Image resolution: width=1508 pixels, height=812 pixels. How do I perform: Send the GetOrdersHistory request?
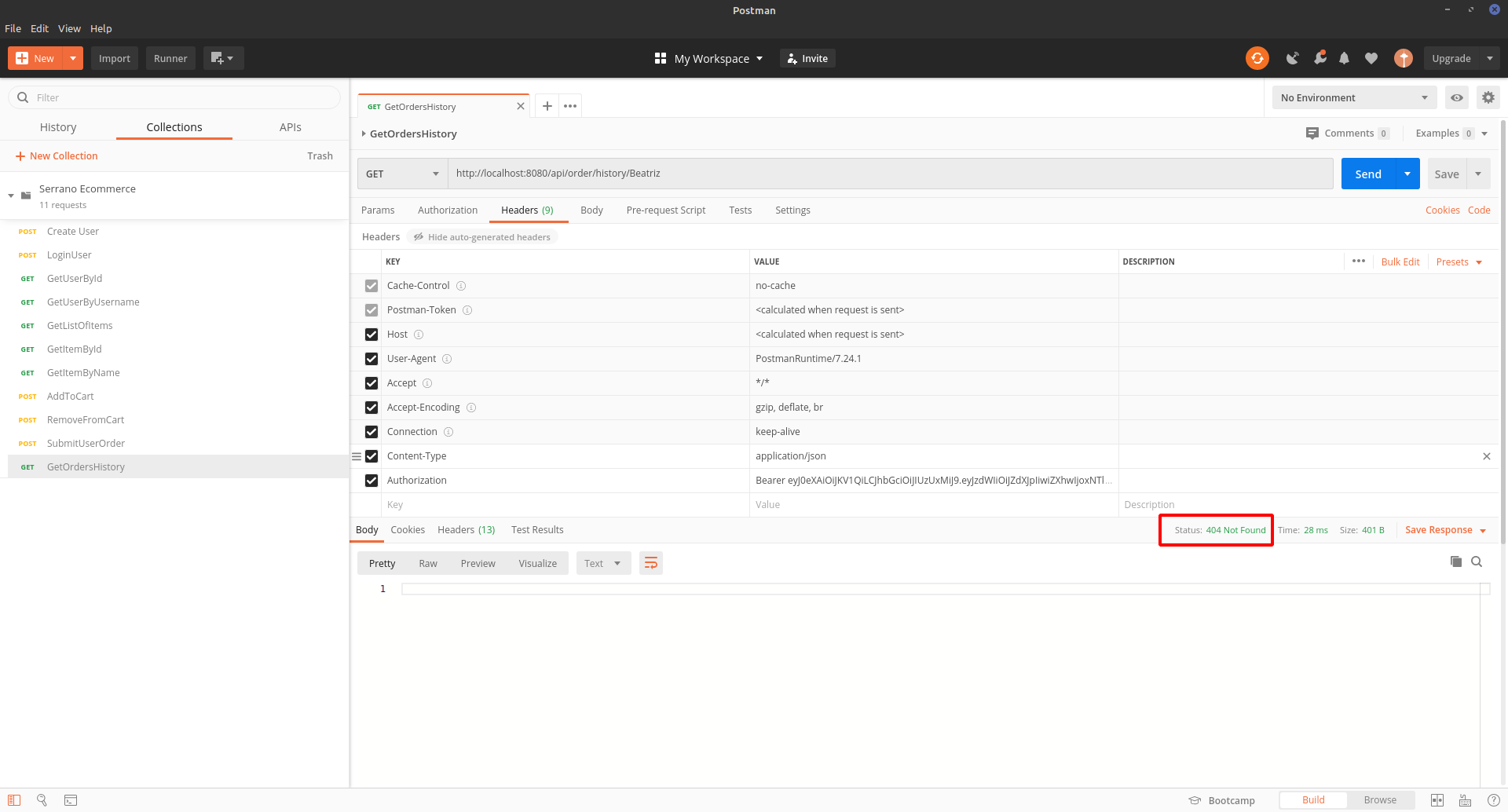click(1368, 174)
